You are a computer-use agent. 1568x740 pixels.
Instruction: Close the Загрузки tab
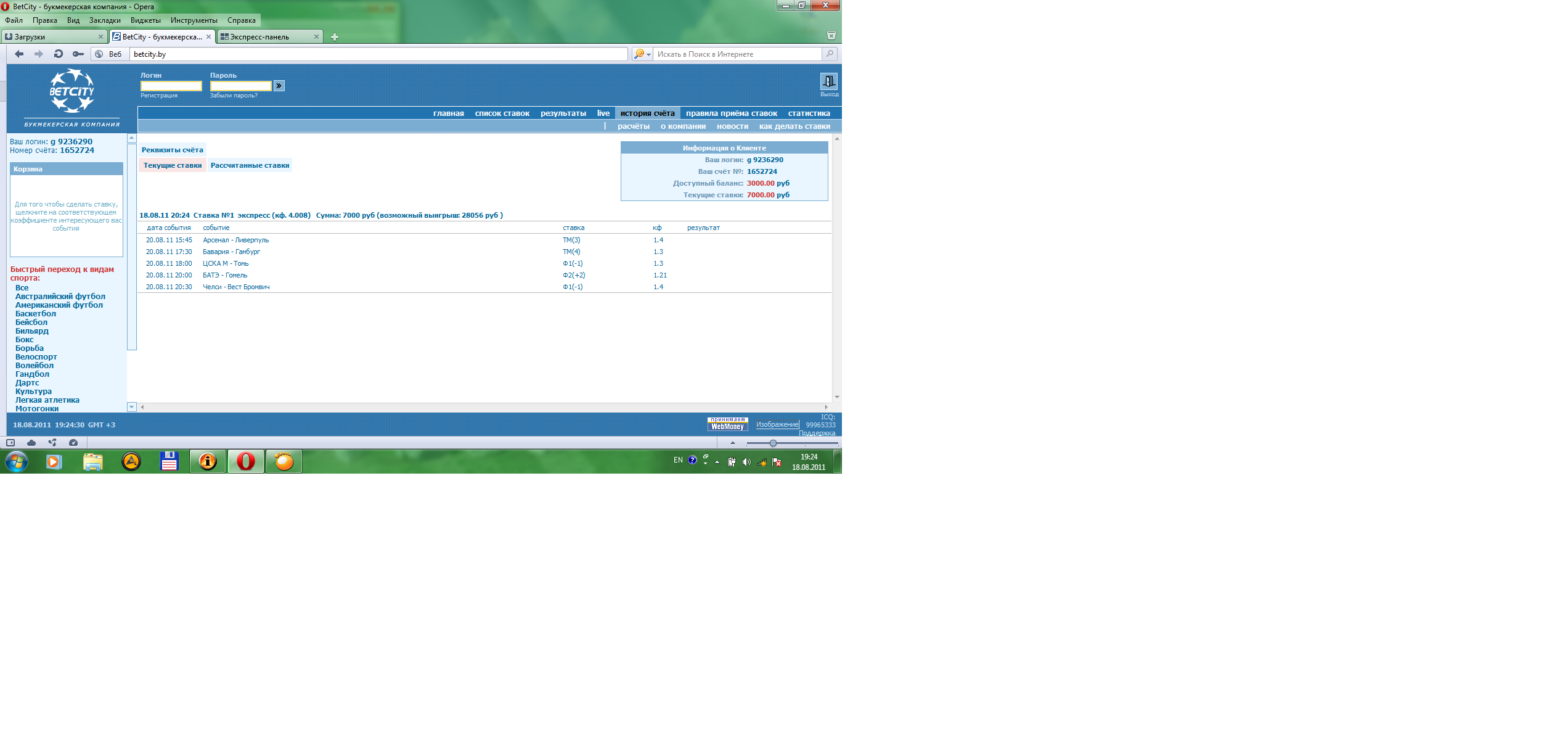coord(100,37)
